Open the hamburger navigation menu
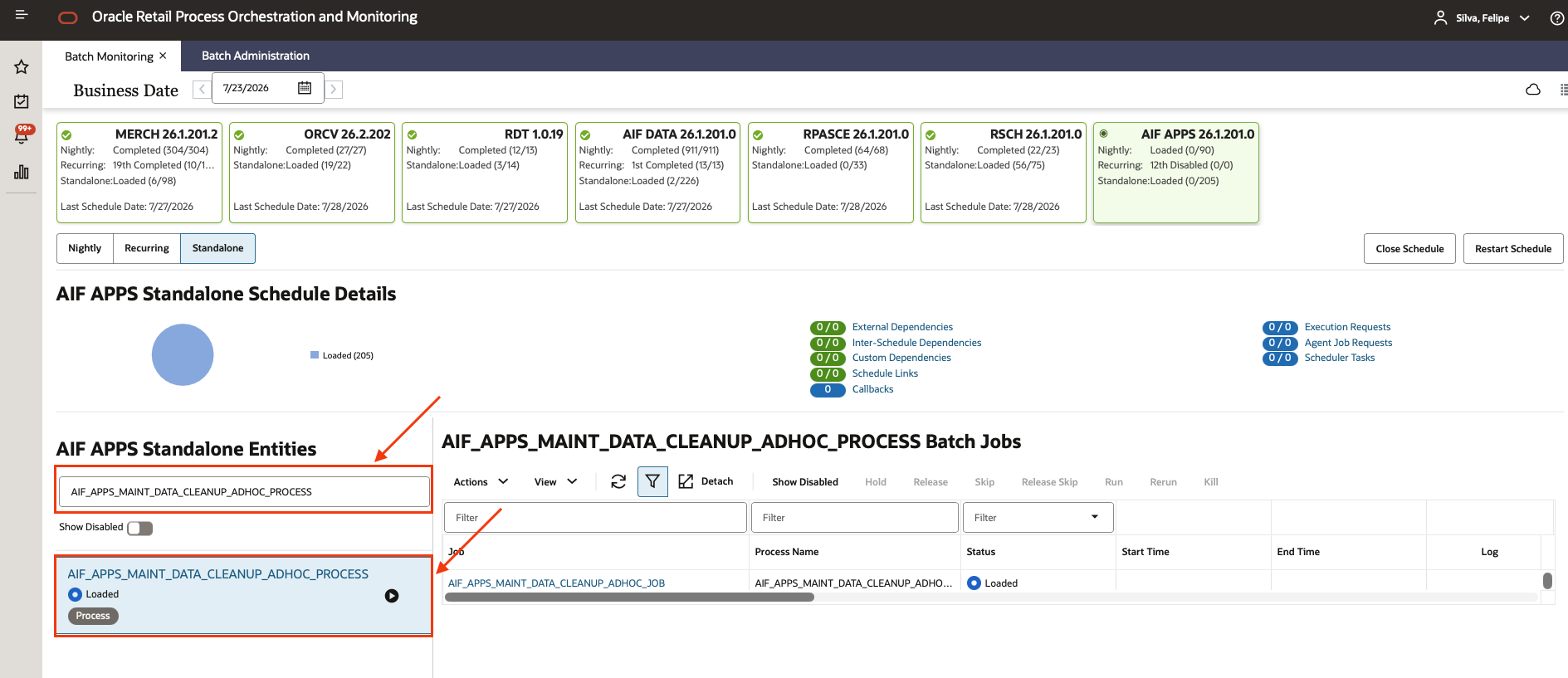Screen dimensions: 1568x678 pos(22,15)
